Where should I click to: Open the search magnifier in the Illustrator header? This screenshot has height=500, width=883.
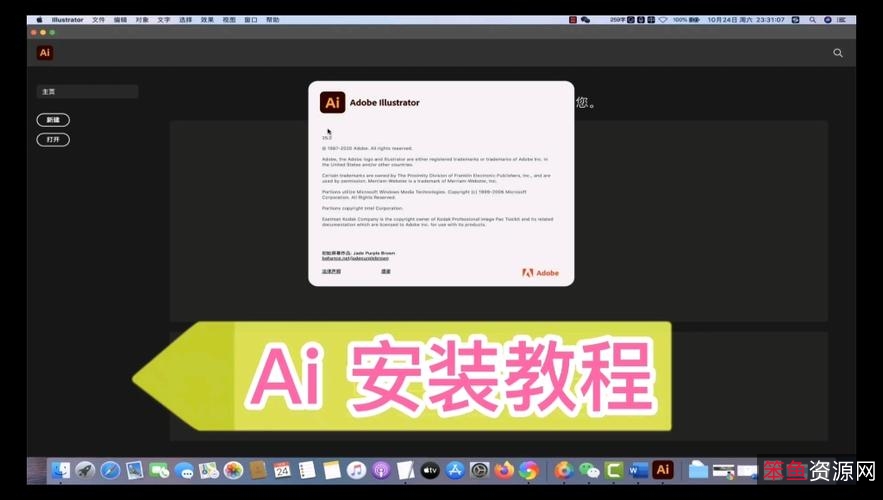point(838,53)
